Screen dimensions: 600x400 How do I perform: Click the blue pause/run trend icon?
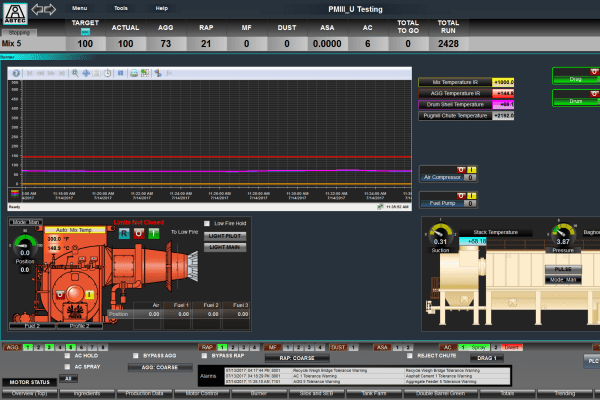point(121,73)
